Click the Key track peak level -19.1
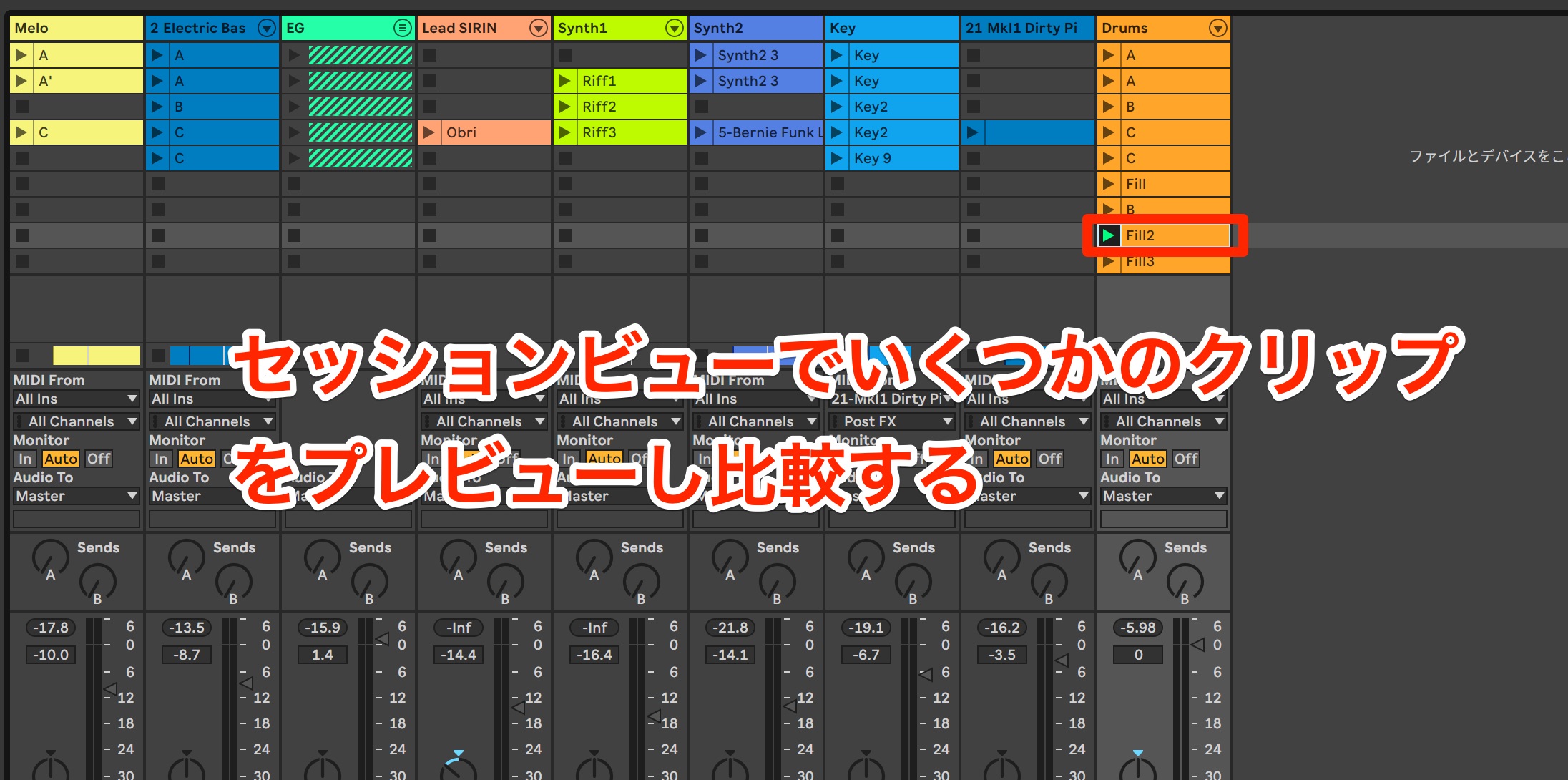The image size is (1568, 780). 866,628
